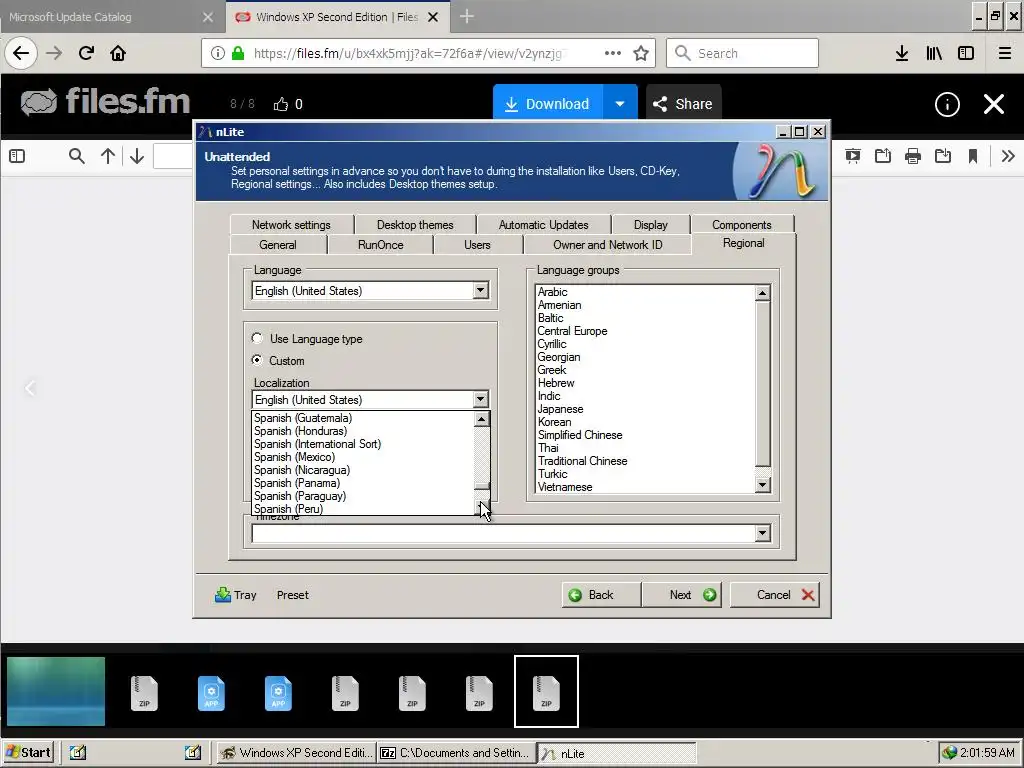Image resolution: width=1024 pixels, height=768 pixels.
Task: Select the Use Language type radio button
Action: [257, 338]
